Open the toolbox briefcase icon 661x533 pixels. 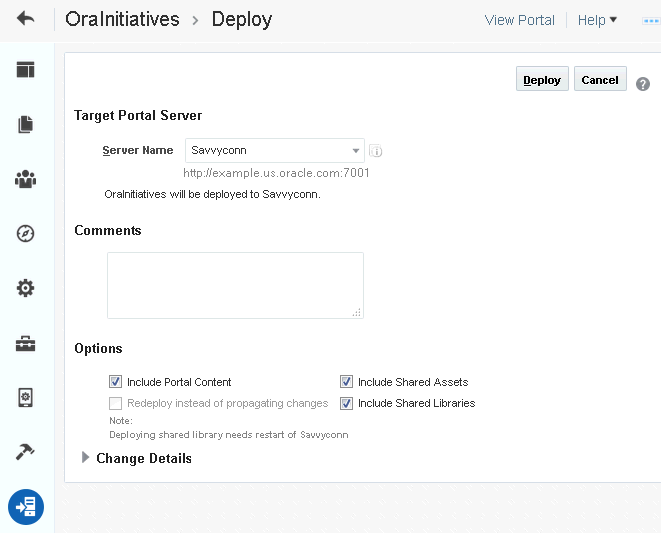click(x=25, y=344)
